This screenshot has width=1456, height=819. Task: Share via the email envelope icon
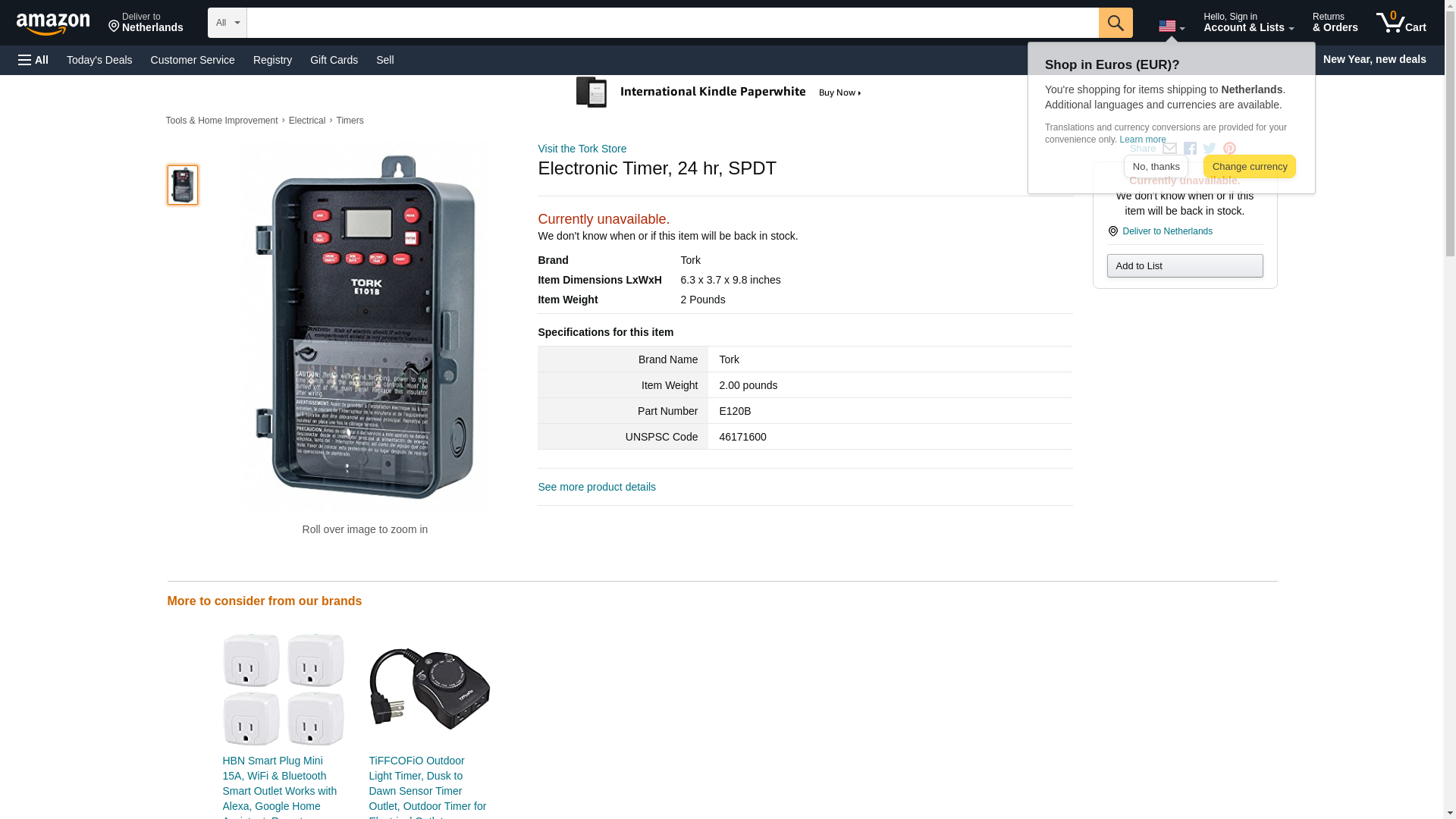(1169, 149)
